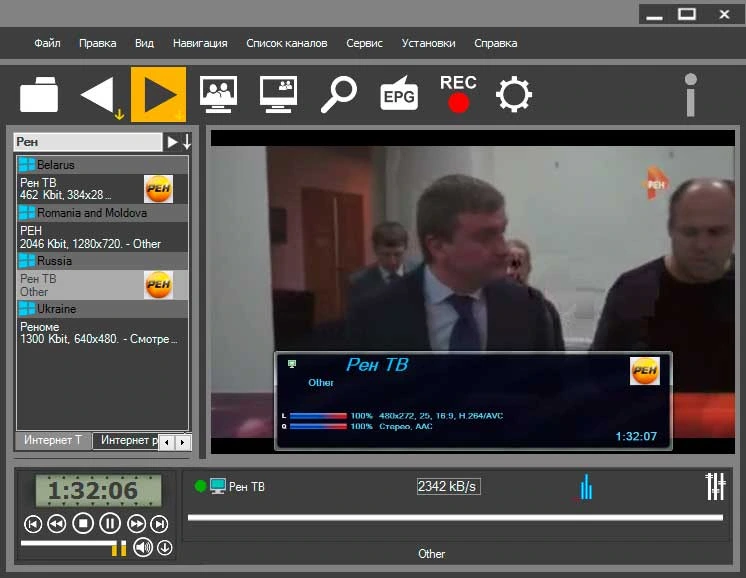Click the 1:32:06 time display
This screenshot has height=578, width=746.
click(x=98, y=490)
